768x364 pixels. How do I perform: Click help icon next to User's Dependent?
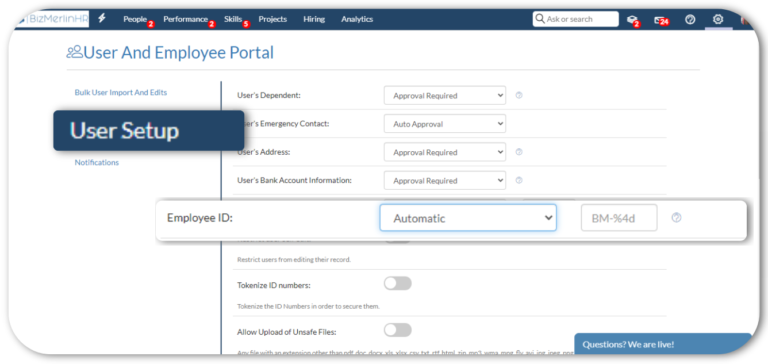519,96
